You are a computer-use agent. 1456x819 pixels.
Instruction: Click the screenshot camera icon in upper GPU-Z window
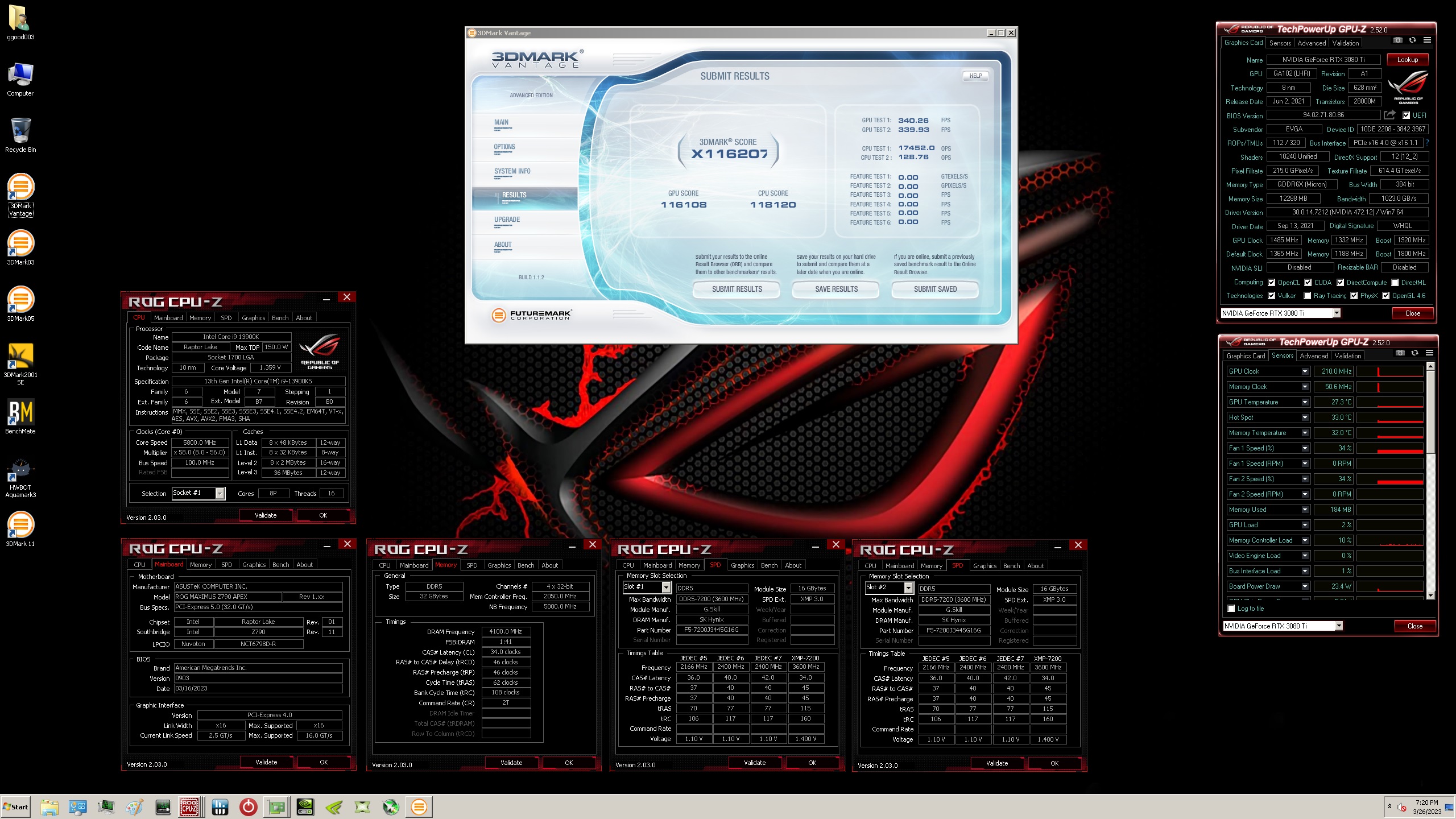coord(1397,40)
